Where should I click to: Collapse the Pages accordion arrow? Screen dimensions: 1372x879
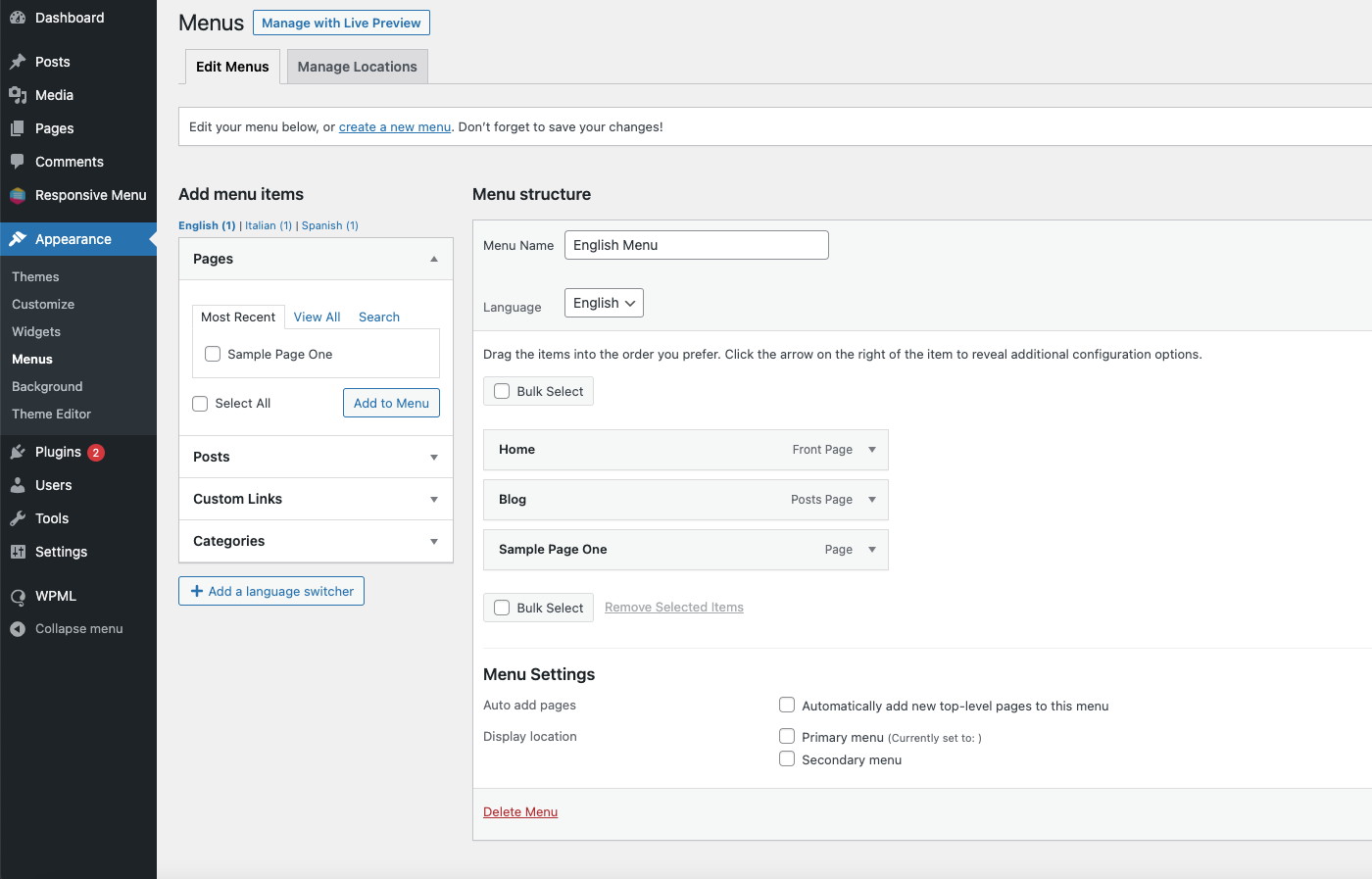[434, 259]
